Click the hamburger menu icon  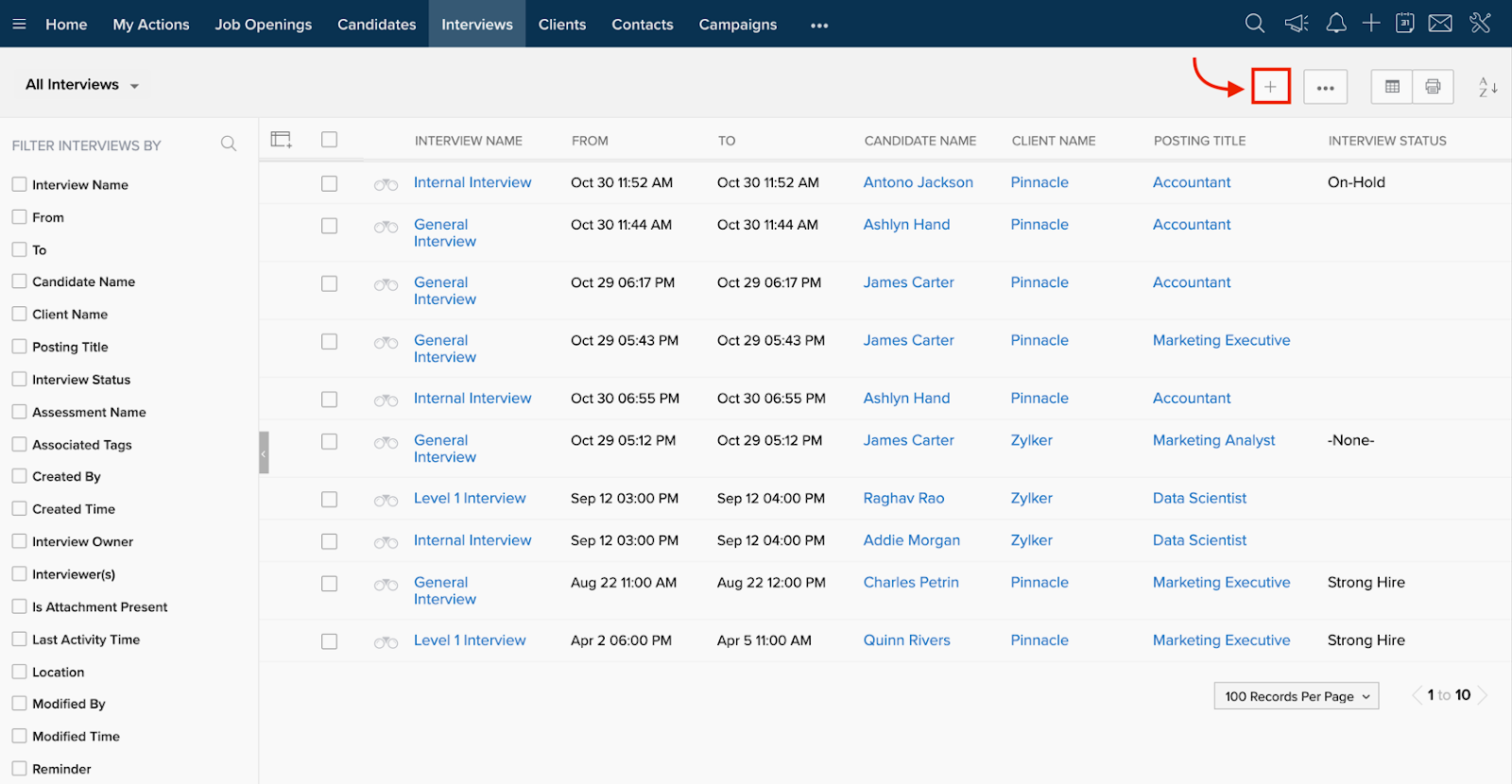[19, 25]
